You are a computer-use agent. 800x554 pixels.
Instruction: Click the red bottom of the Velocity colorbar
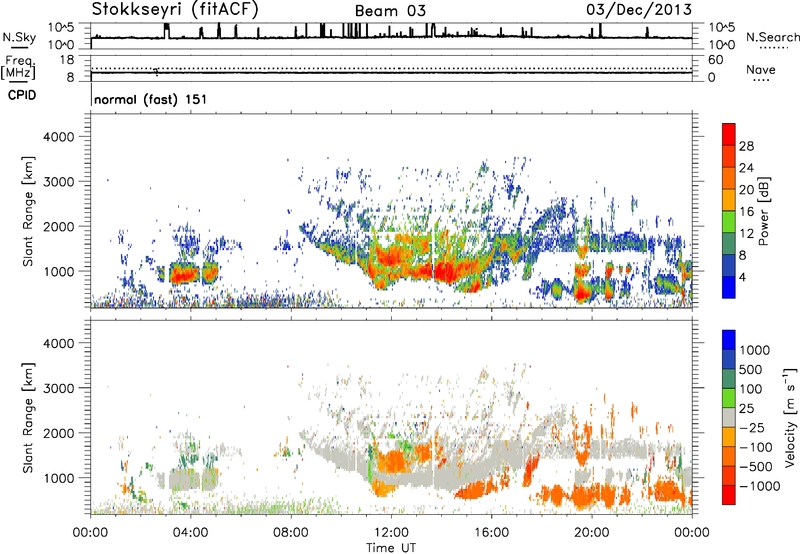(x=729, y=495)
